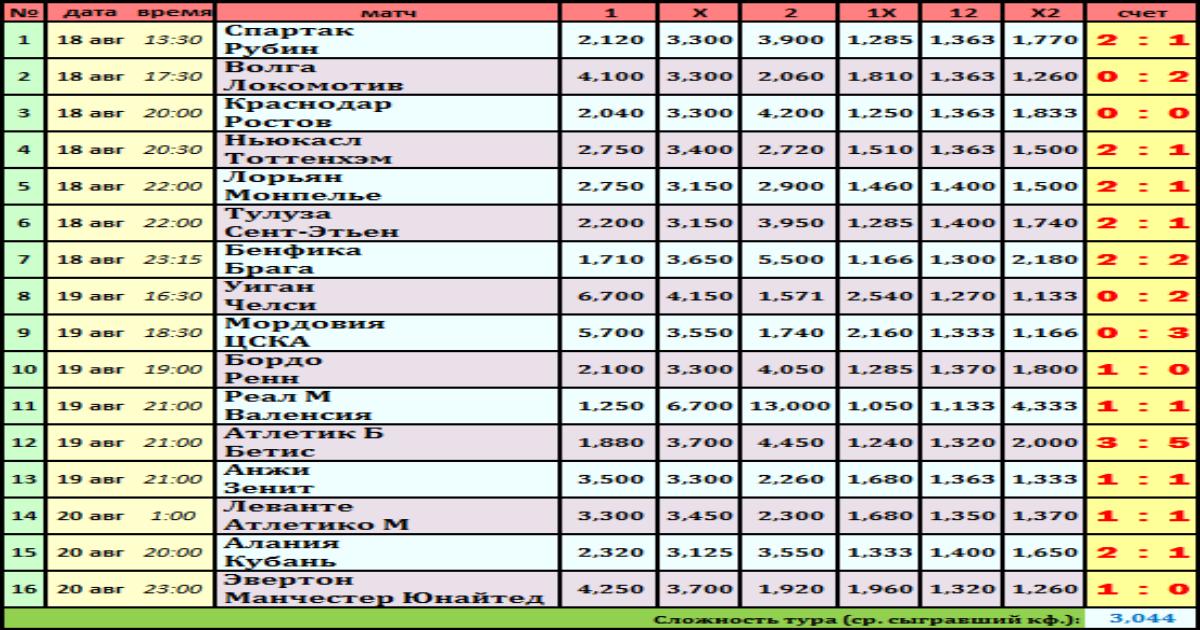The width and height of the screenshot is (1200, 630).
Task: Select the 'X2' column header
Action: pos(1044,12)
